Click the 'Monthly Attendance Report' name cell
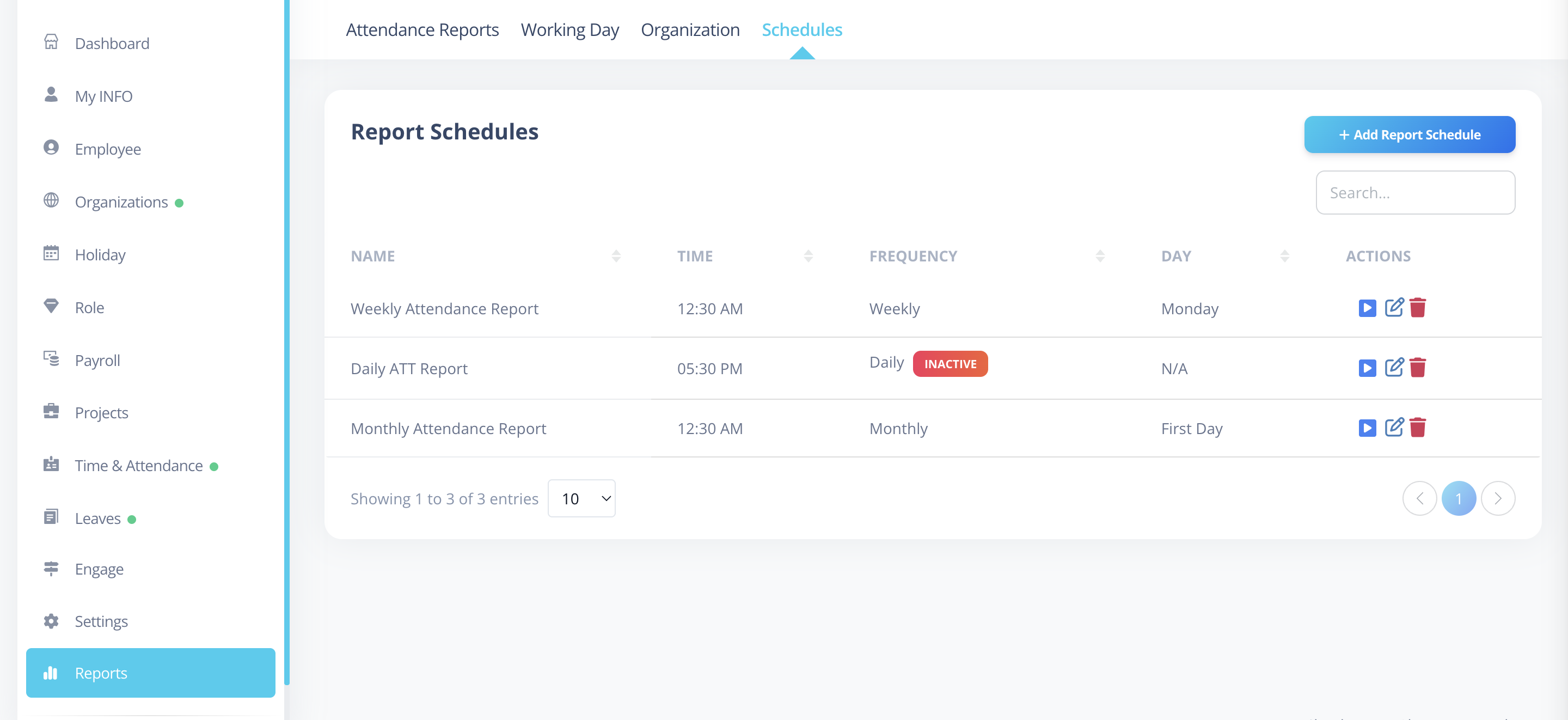The height and width of the screenshot is (720, 1568). point(449,428)
